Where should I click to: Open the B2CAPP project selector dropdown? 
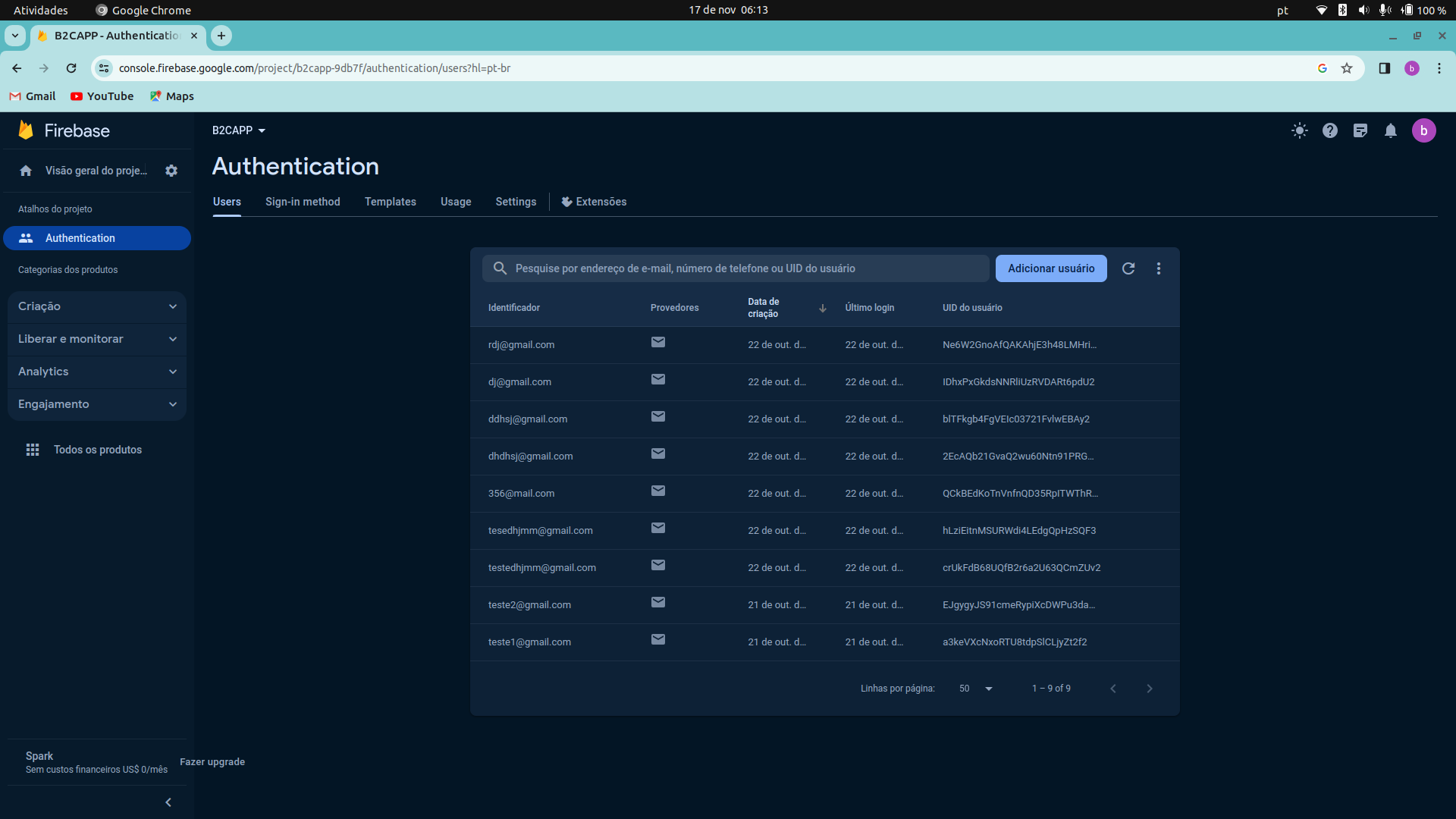(x=238, y=130)
